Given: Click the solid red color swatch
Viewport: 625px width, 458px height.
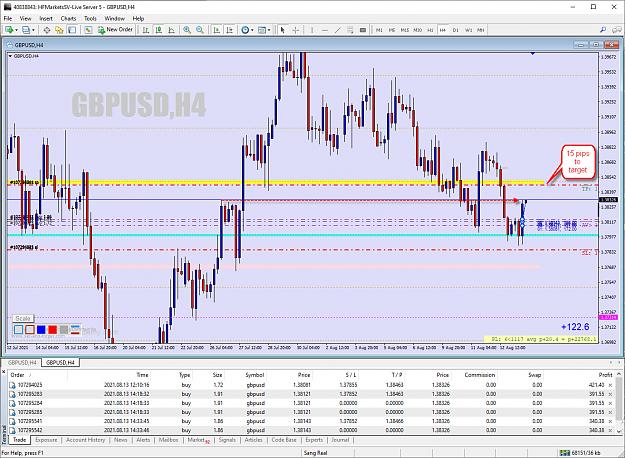Looking at the screenshot, I should pos(52,330).
